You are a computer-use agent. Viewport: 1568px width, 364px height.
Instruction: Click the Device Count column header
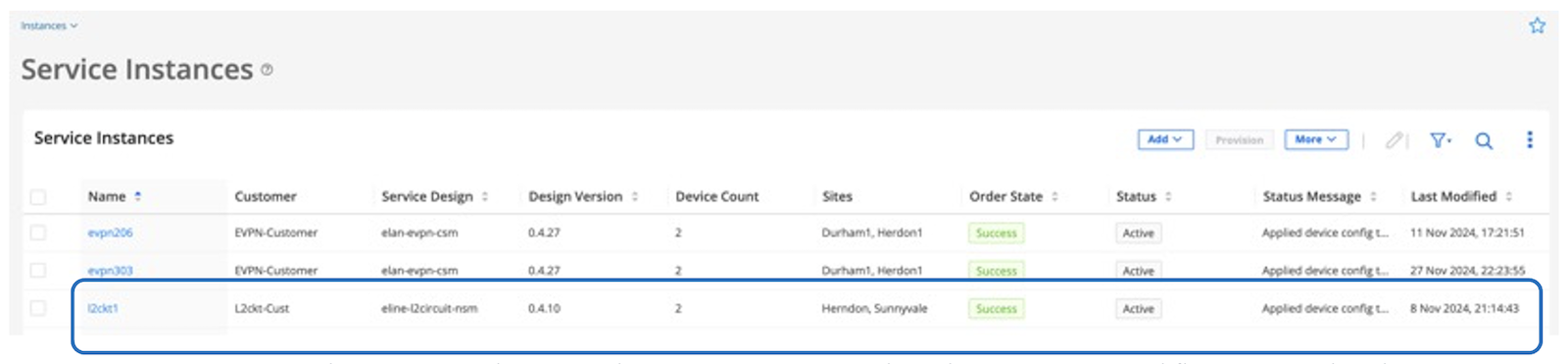pyautogui.click(x=716, y=196)
